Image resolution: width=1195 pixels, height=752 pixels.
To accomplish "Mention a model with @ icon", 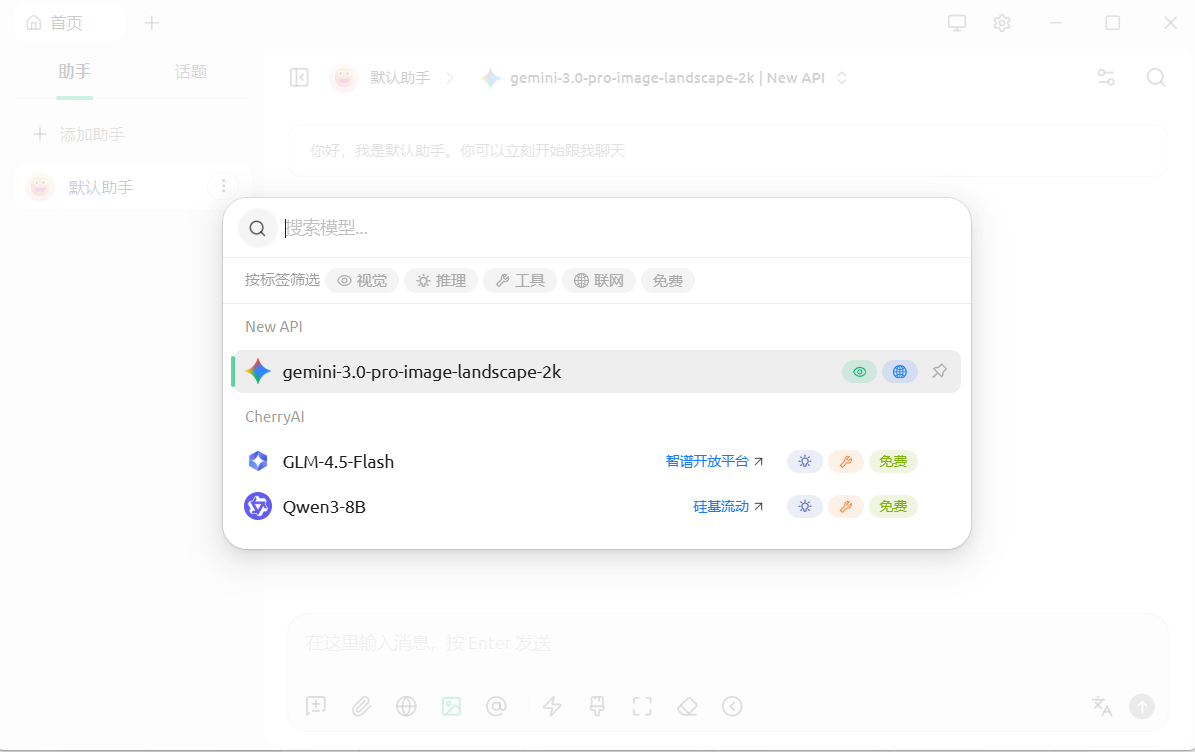I will click(496, 706).
